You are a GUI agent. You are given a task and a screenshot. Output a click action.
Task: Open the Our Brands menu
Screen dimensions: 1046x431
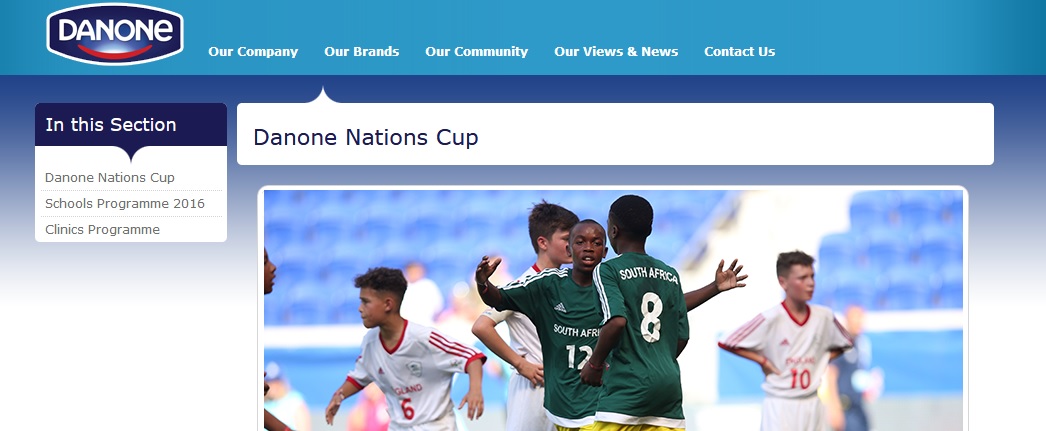[x=362, y=51]
